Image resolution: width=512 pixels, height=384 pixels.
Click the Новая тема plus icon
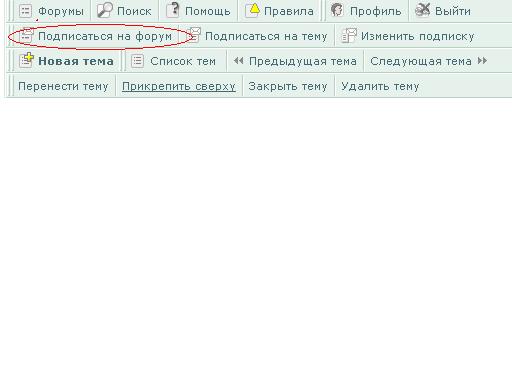[x=26, y=60]
